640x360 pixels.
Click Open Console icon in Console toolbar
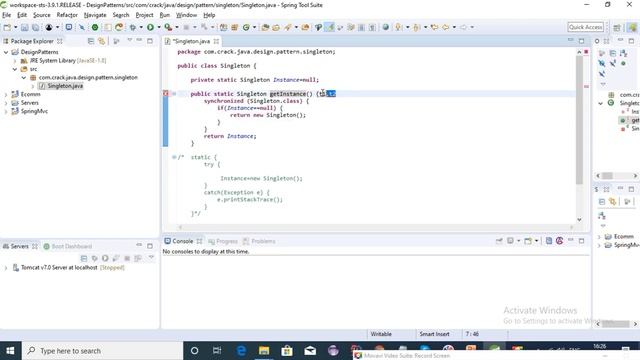(x=528, y=241)
